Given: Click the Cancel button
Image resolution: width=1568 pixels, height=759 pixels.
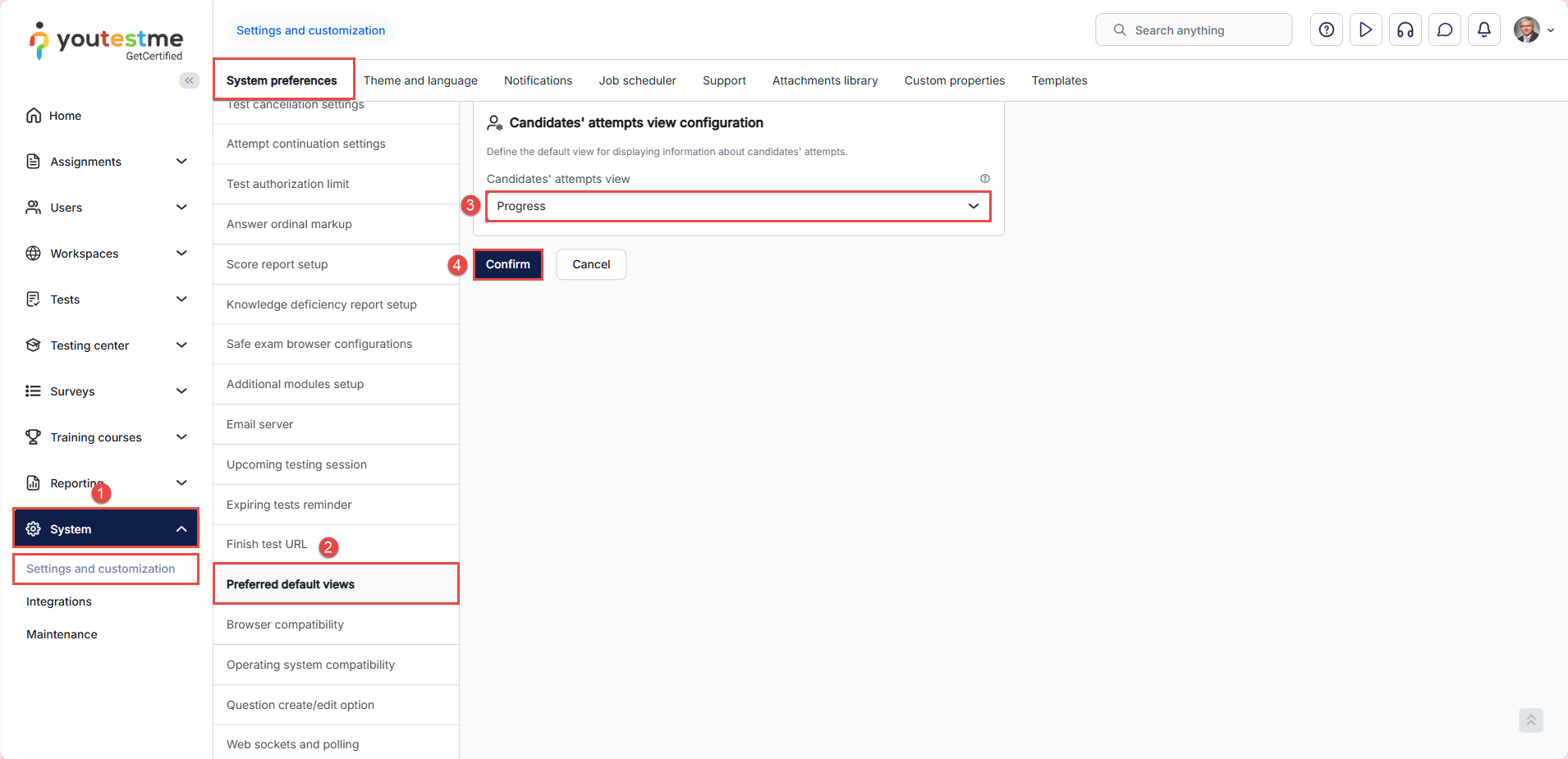Looking at the screenshot, I should coord(590,264).
